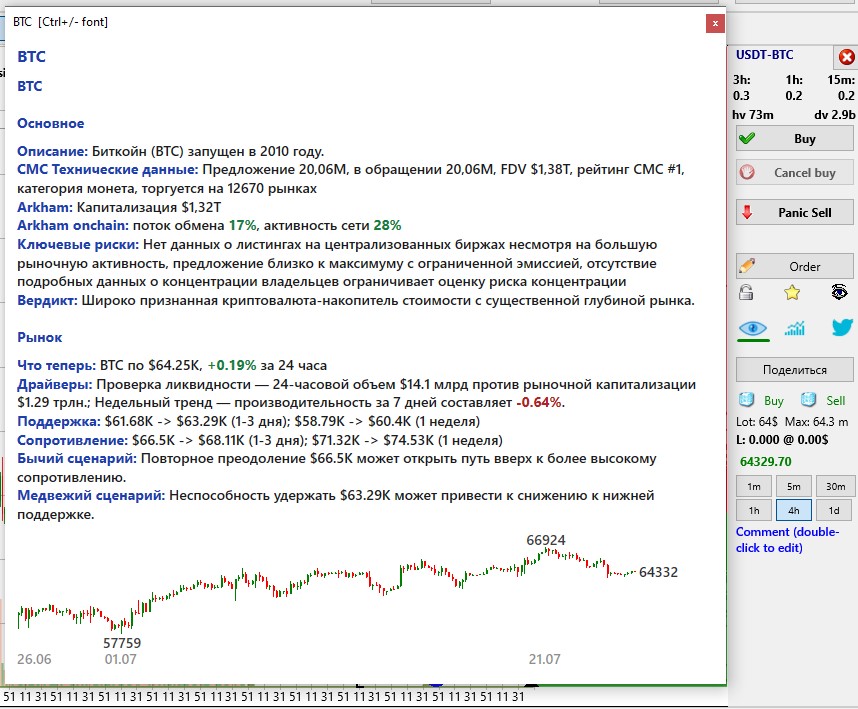Toggle the padlock lock icon

tap(746, 293)
